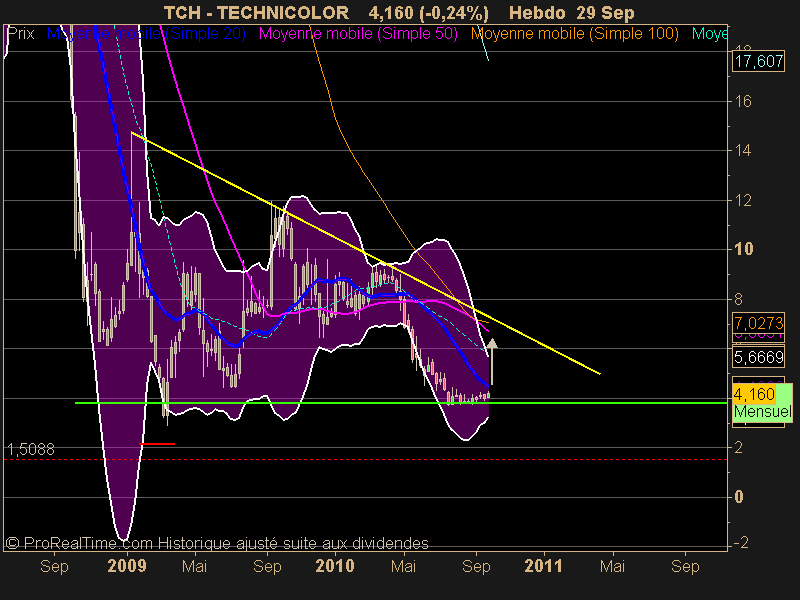Viewport: 800px width, 600px height.
Task: Click the 17,607 price tag
Action: click(758, 61)
